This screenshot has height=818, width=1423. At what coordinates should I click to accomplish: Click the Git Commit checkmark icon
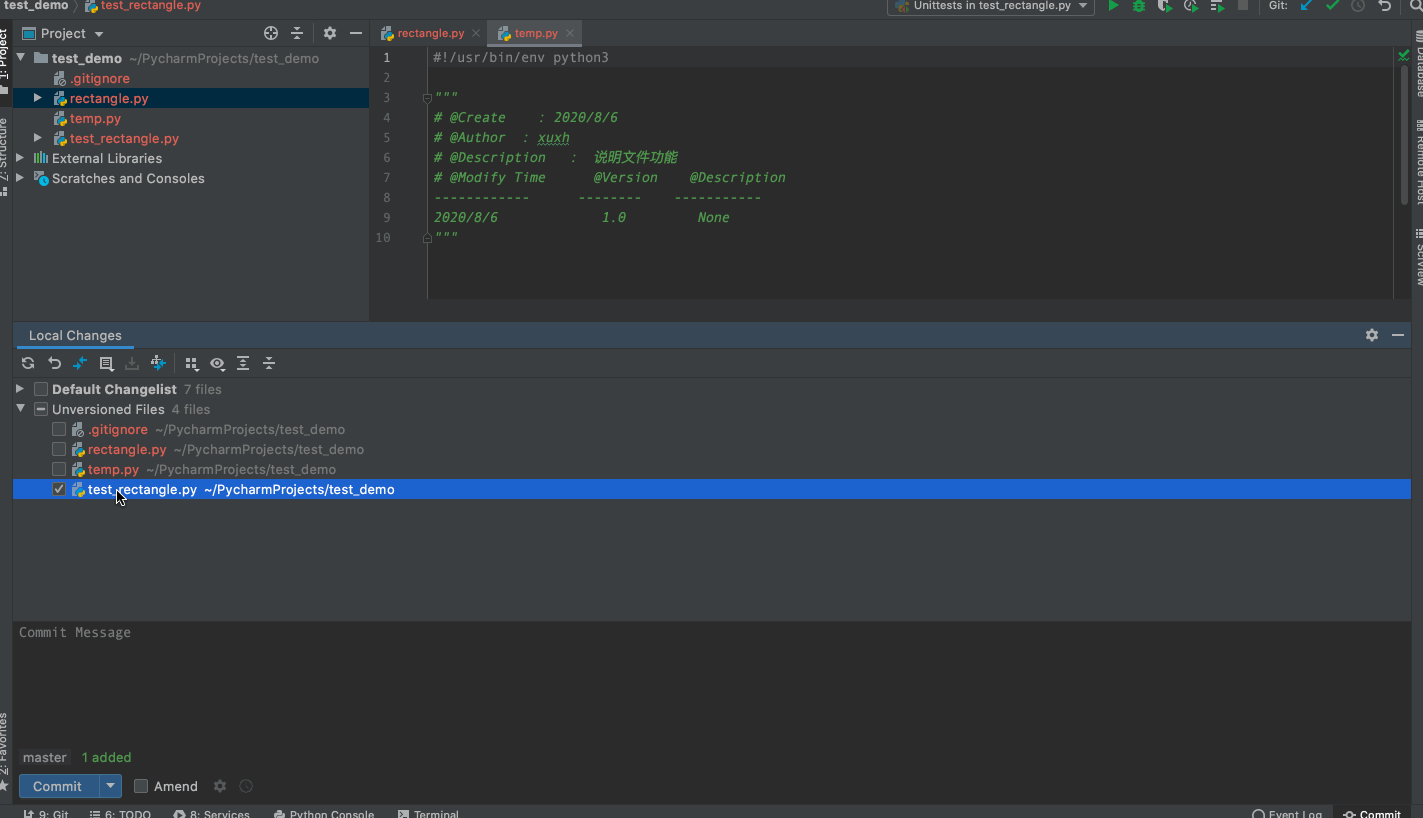point(1332,6)
